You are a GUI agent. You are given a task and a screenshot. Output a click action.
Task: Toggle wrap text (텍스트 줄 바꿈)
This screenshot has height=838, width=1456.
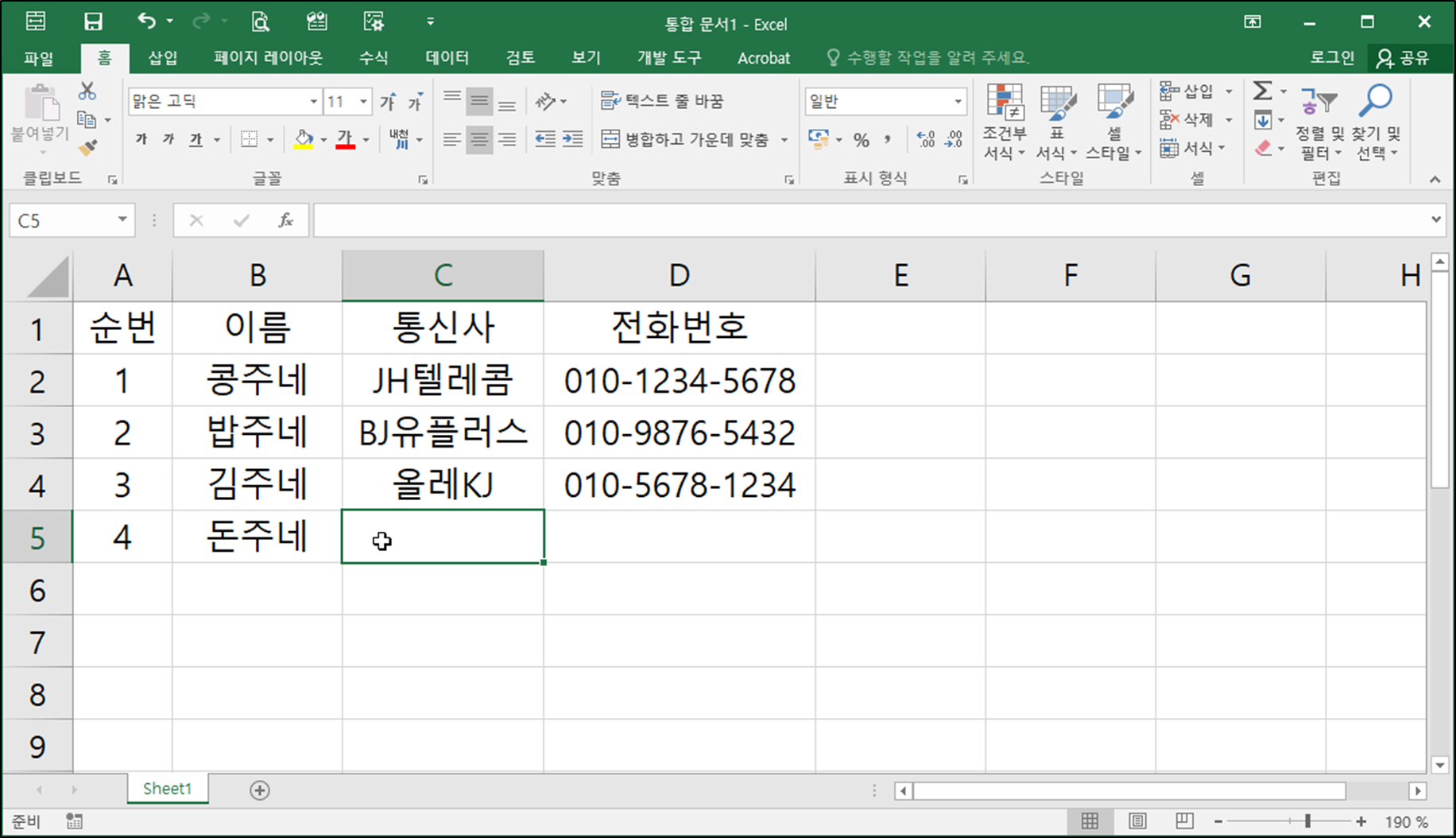coord(662,101)
